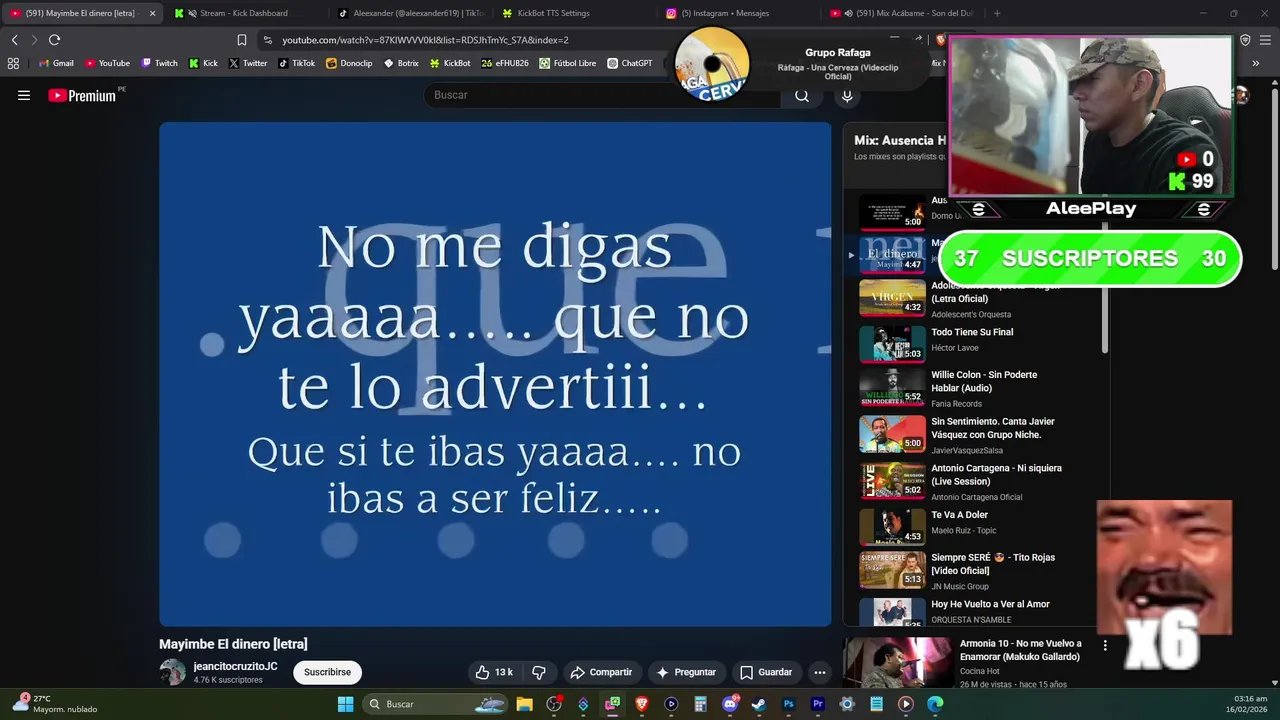Open the Calculator from the taskbar
Image resolution: width=1280 pixels, height=720 pixels.
(700, 704)
